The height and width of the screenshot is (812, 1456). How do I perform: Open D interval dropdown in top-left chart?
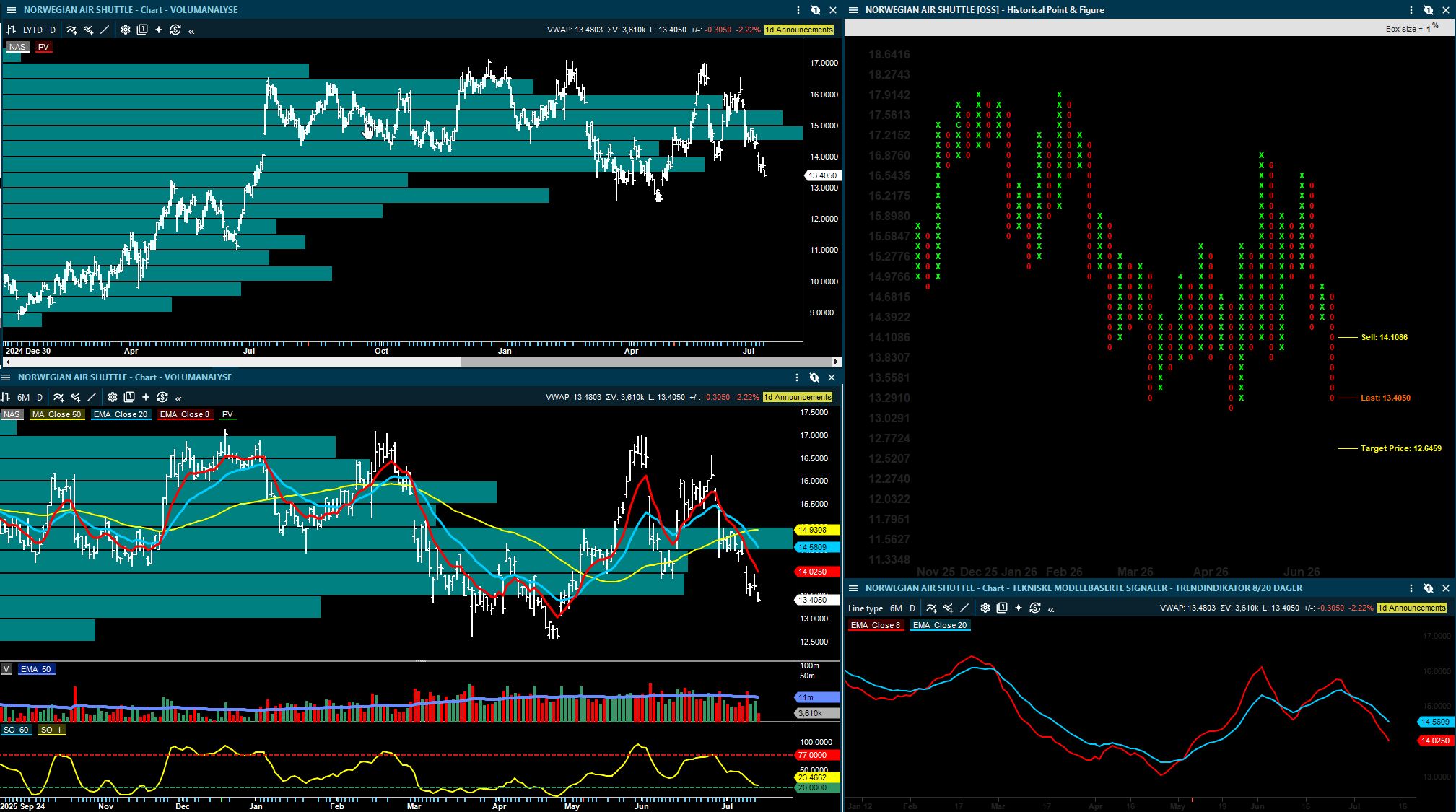pos(53,30)
